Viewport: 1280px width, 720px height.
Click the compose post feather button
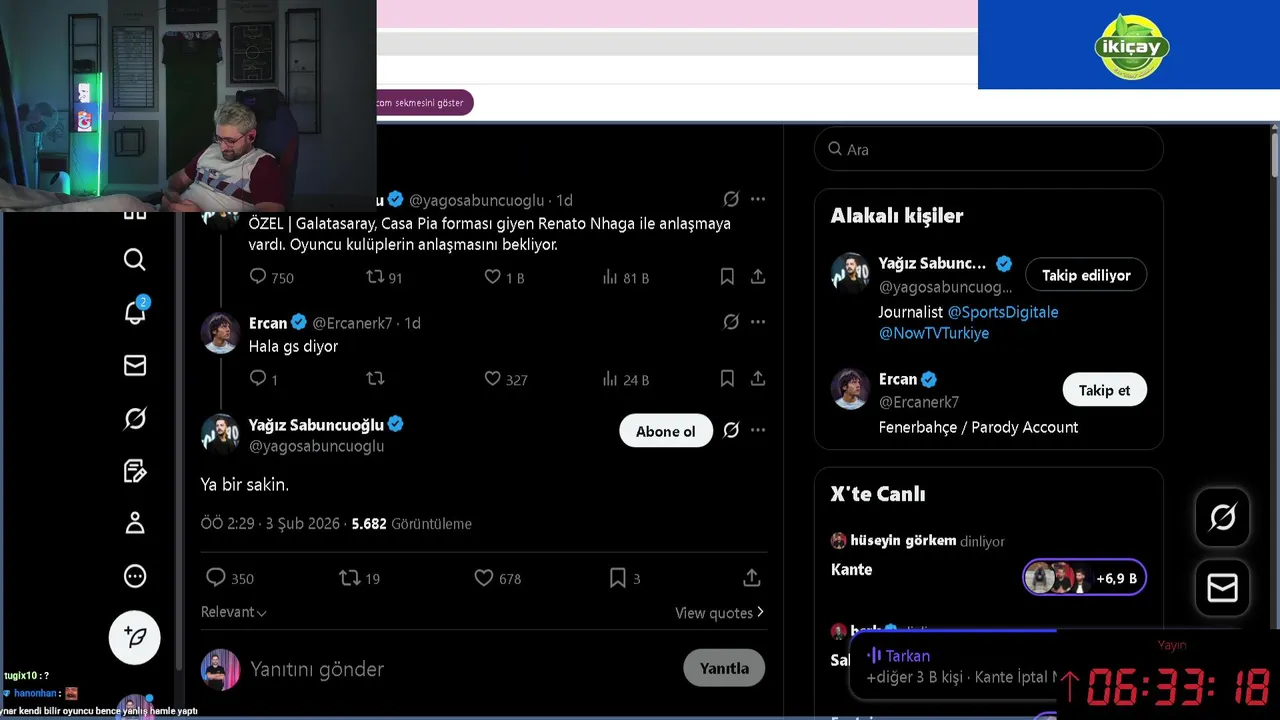[x=135, y=637]
